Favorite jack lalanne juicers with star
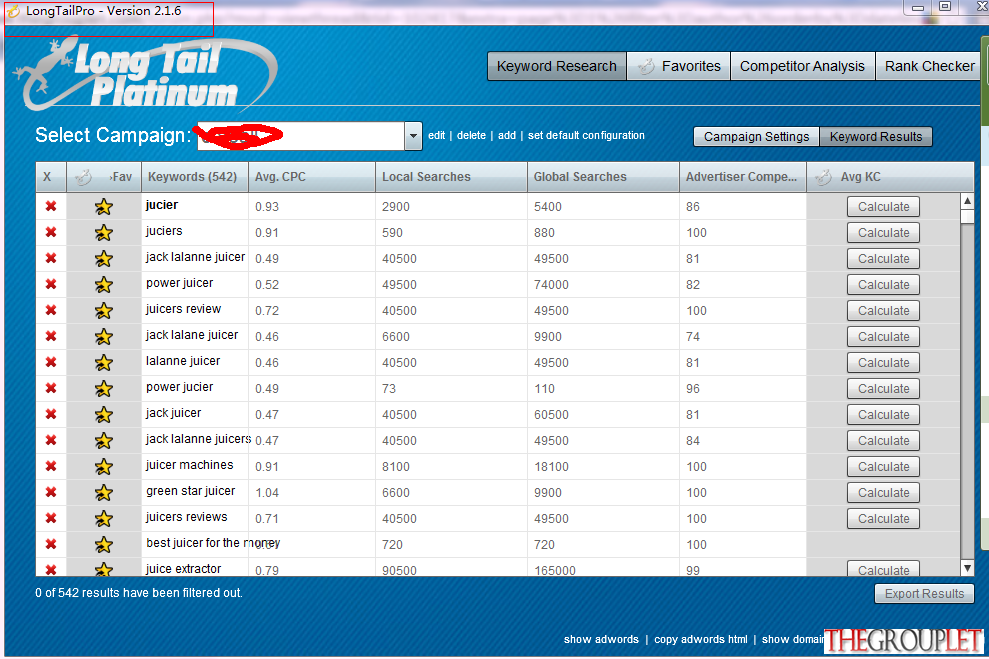Viewport: 989px width, 659px height. point(103,440)
